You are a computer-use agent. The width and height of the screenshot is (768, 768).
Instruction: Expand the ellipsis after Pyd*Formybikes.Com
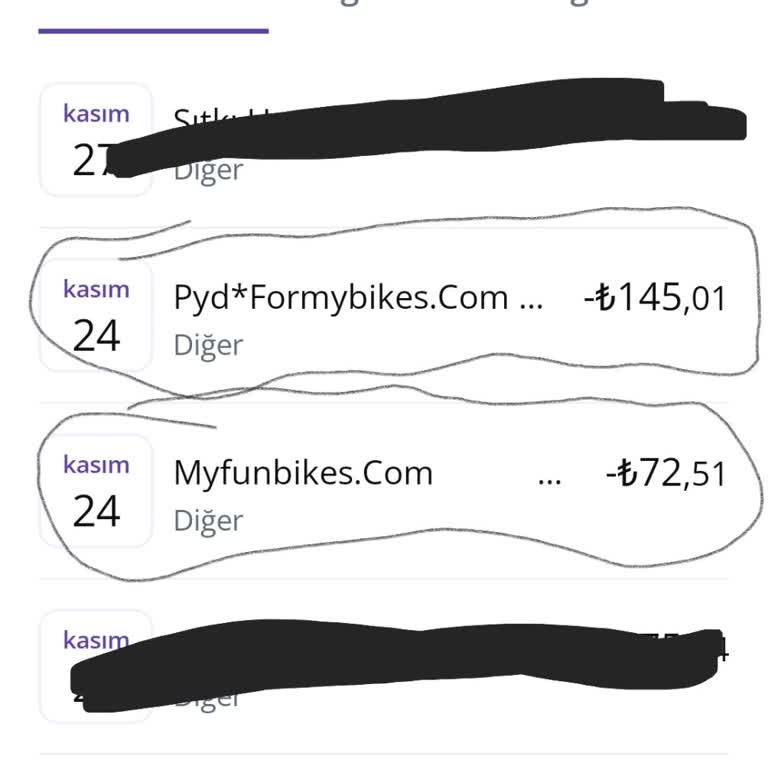(x=533, y=299)
